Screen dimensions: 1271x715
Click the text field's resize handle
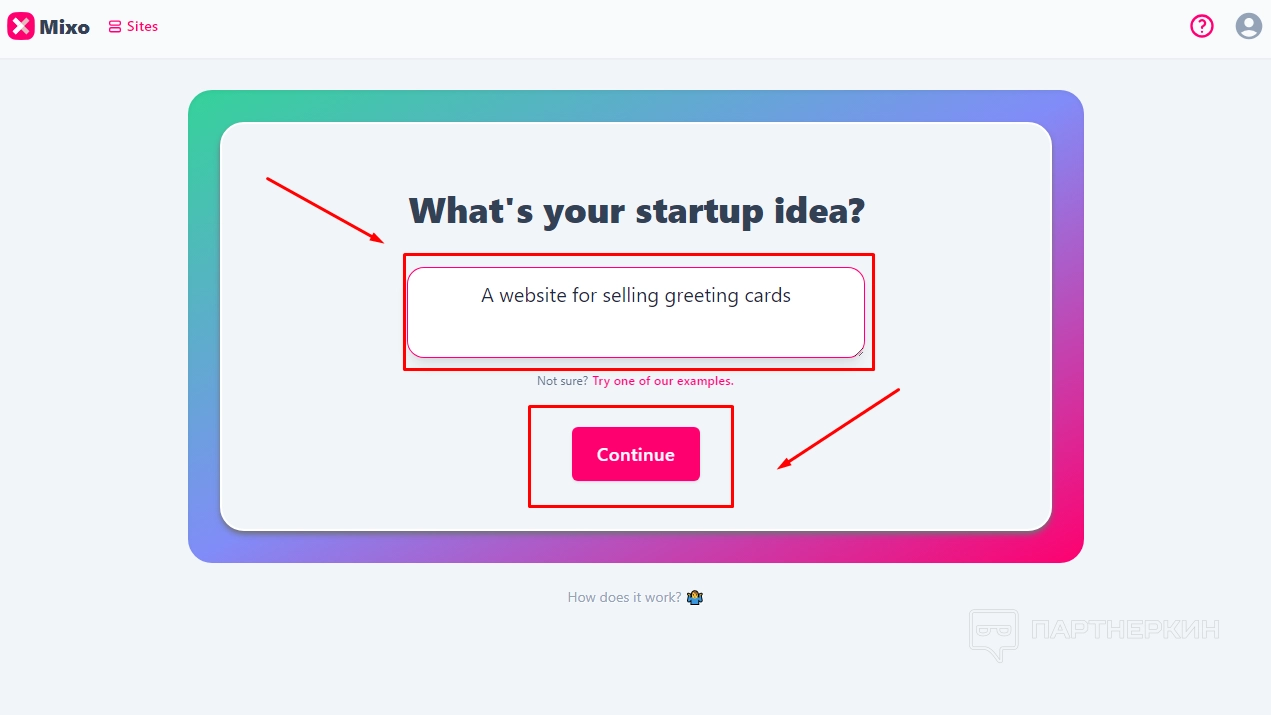859,352
